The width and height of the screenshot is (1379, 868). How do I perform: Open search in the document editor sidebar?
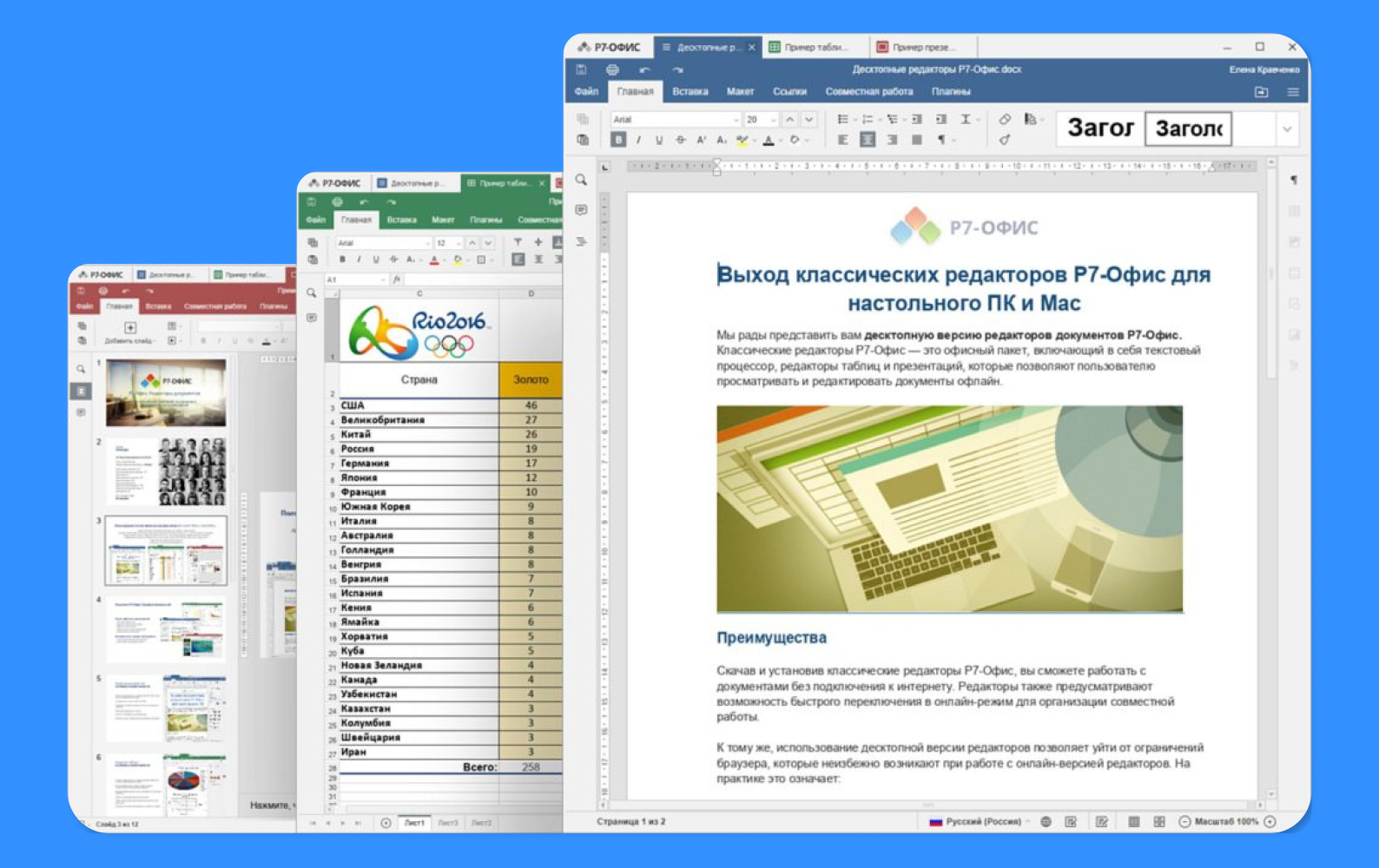[x=581, y=180]
